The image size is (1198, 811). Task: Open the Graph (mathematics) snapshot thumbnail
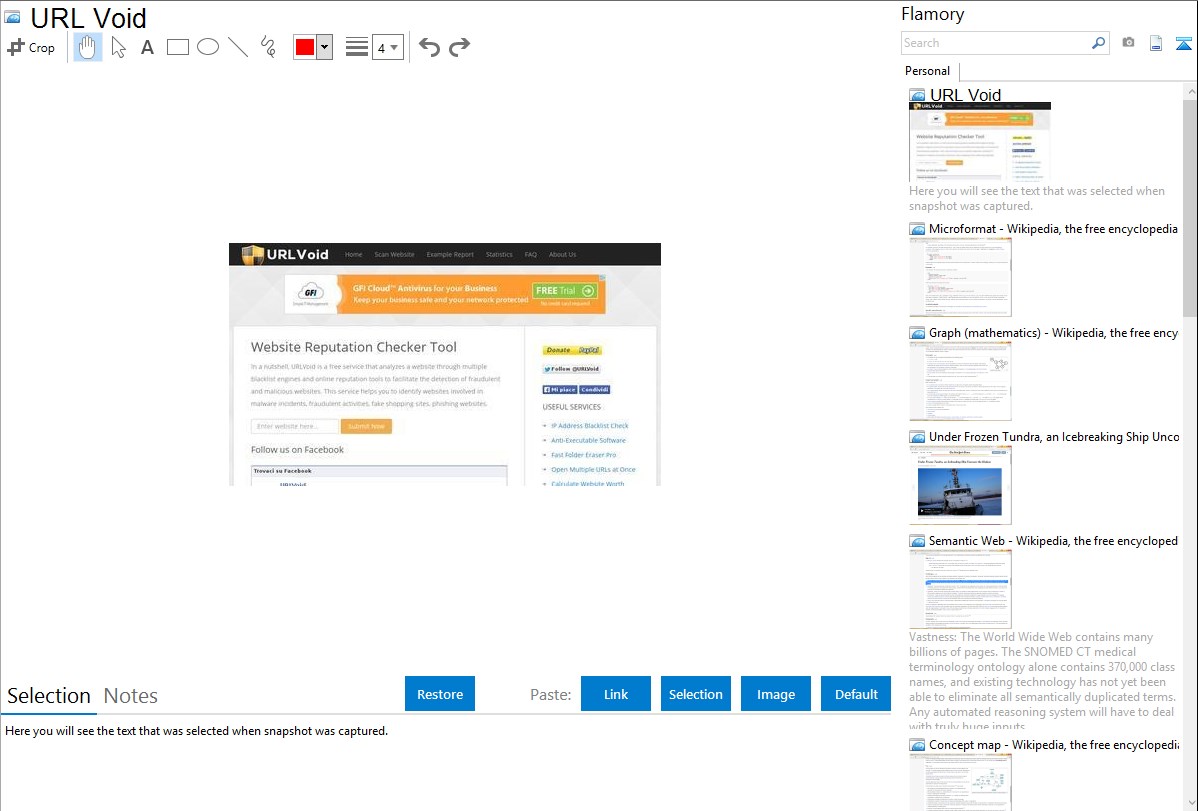click(960, 381)
